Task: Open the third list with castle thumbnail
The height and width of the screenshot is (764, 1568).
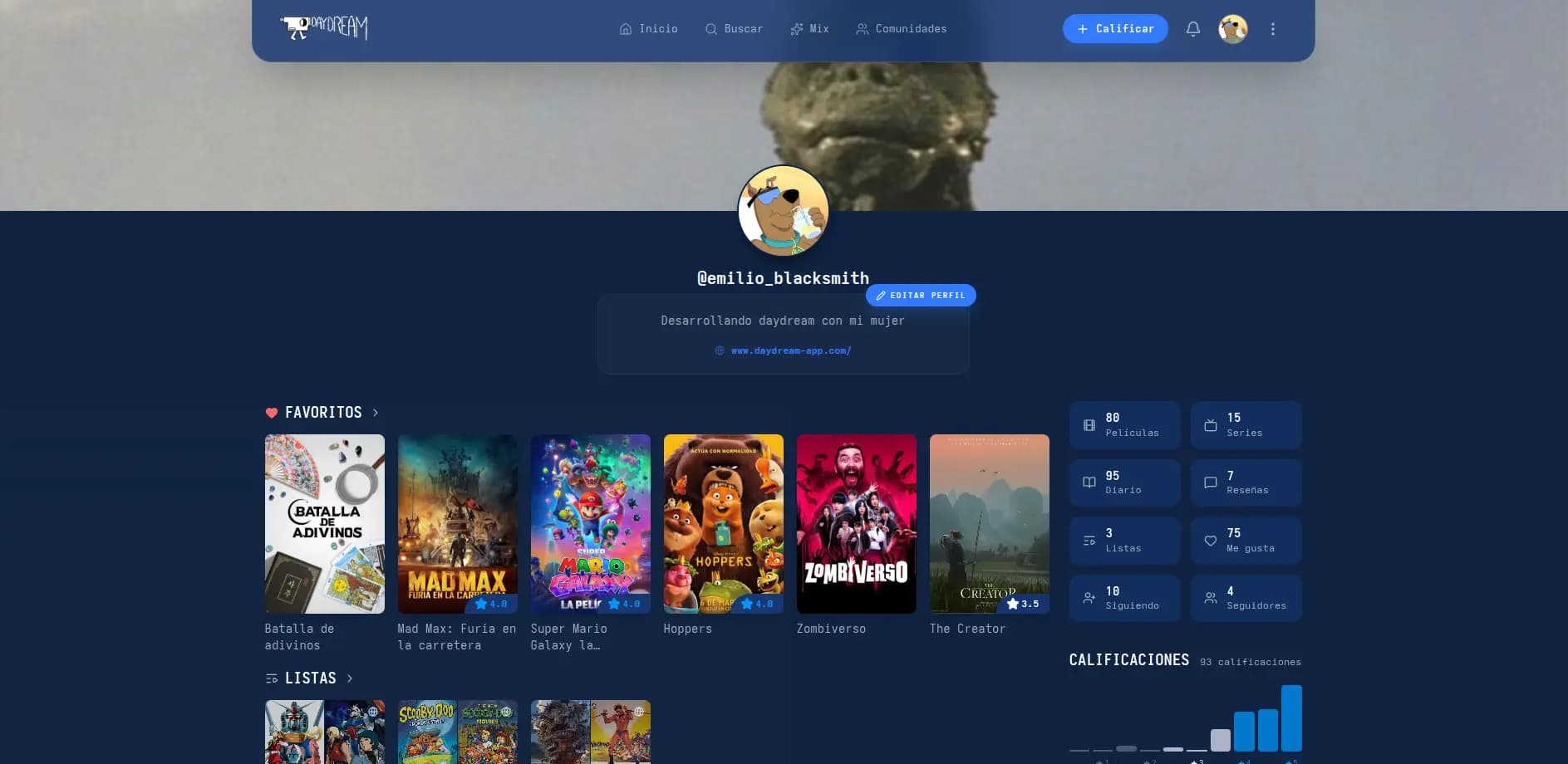Action: click(x=591, y=732)
